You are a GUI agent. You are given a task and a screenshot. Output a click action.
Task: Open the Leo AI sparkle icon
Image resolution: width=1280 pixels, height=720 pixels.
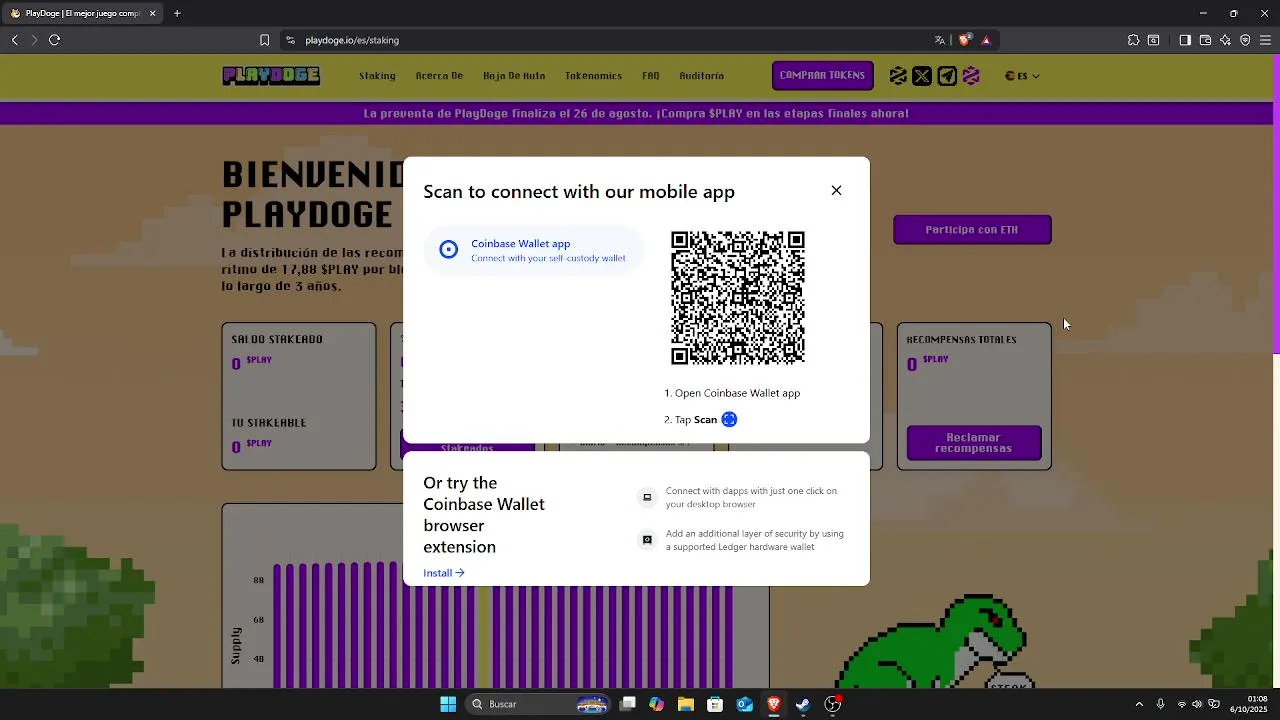click(1225, 40)
